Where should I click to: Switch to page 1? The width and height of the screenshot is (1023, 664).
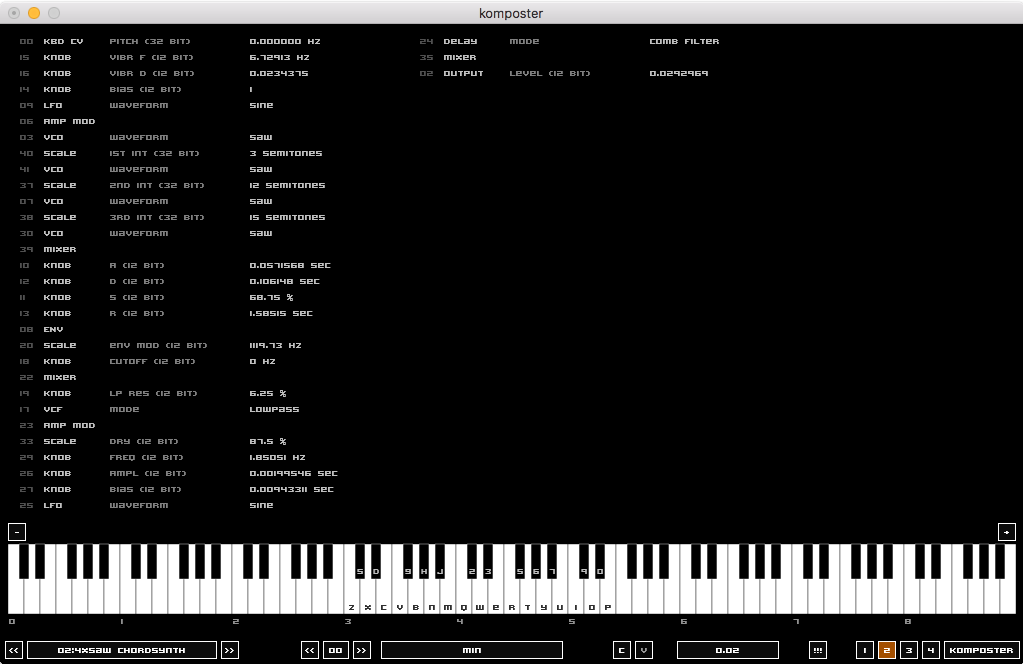tap(864, 650)
